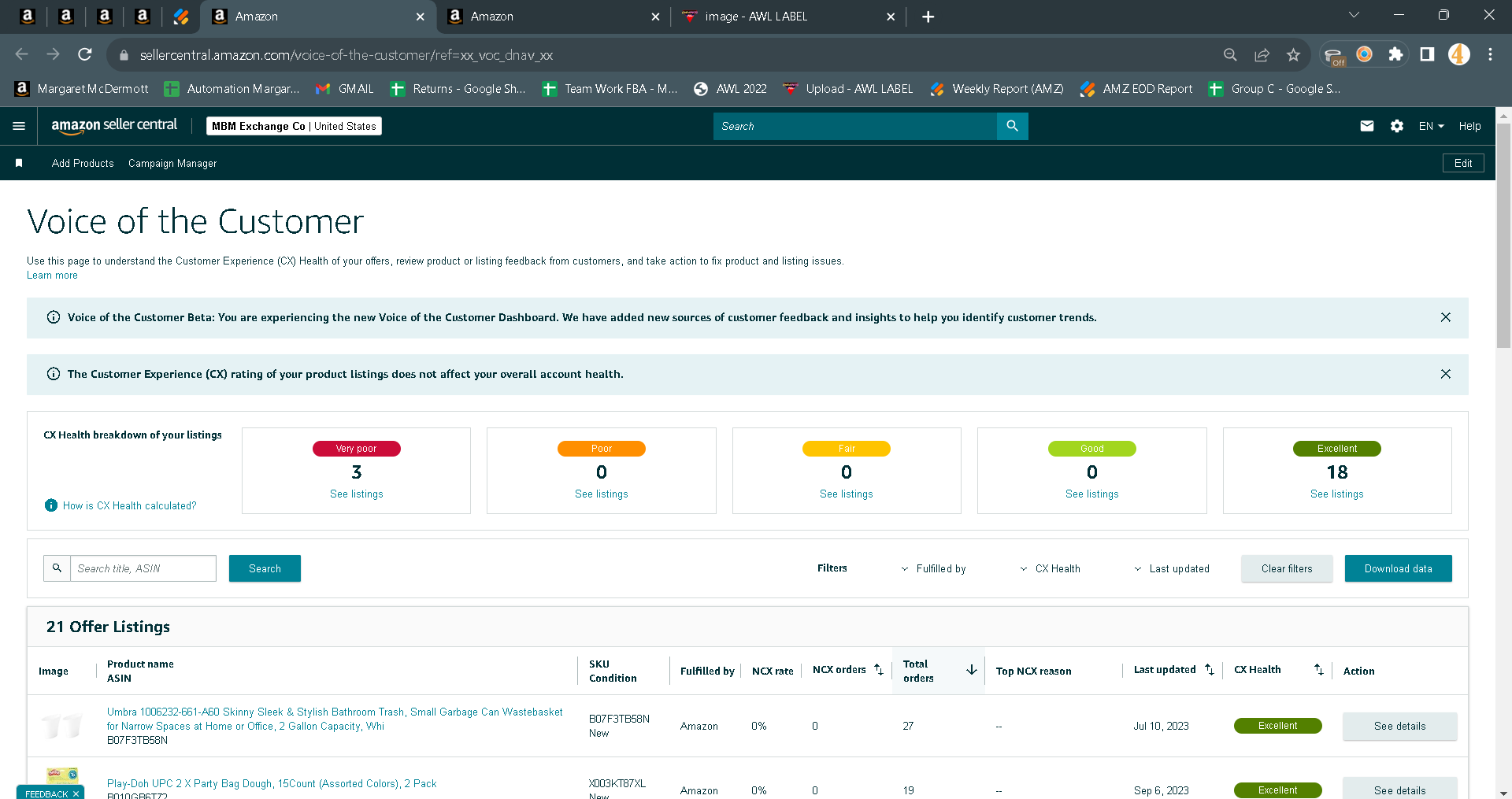Click the browser address bar URL
This screenshot has height=799, width=1512.
[346, 55]
